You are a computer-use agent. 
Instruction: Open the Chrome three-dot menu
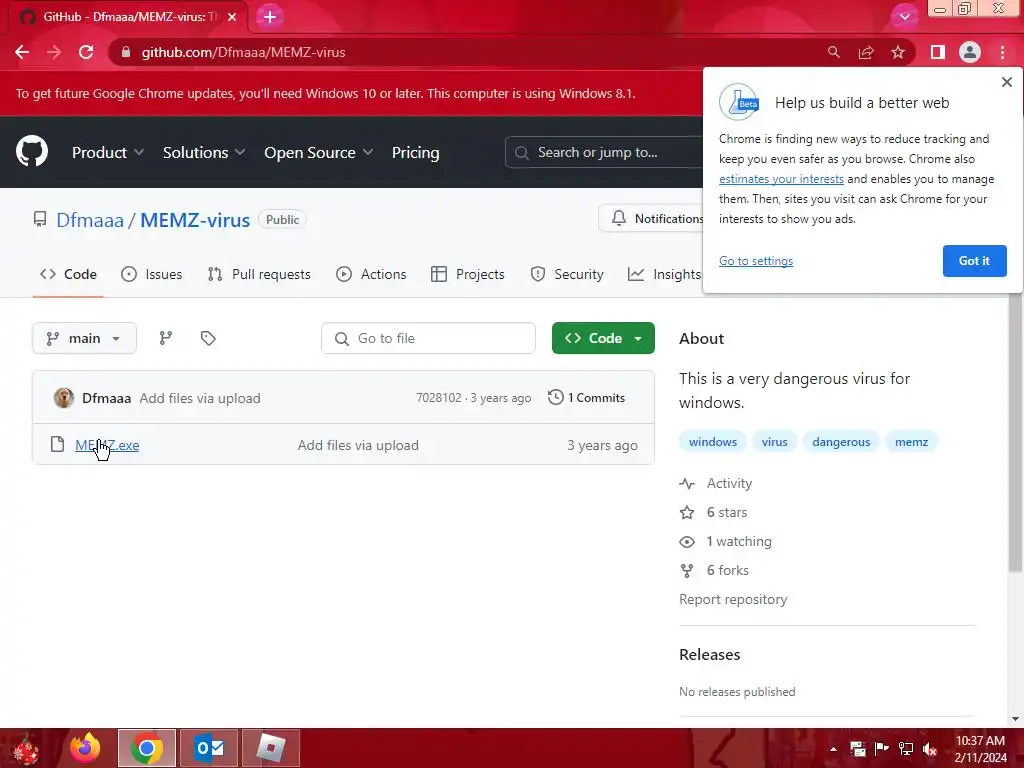click(x=1002, y=52)
